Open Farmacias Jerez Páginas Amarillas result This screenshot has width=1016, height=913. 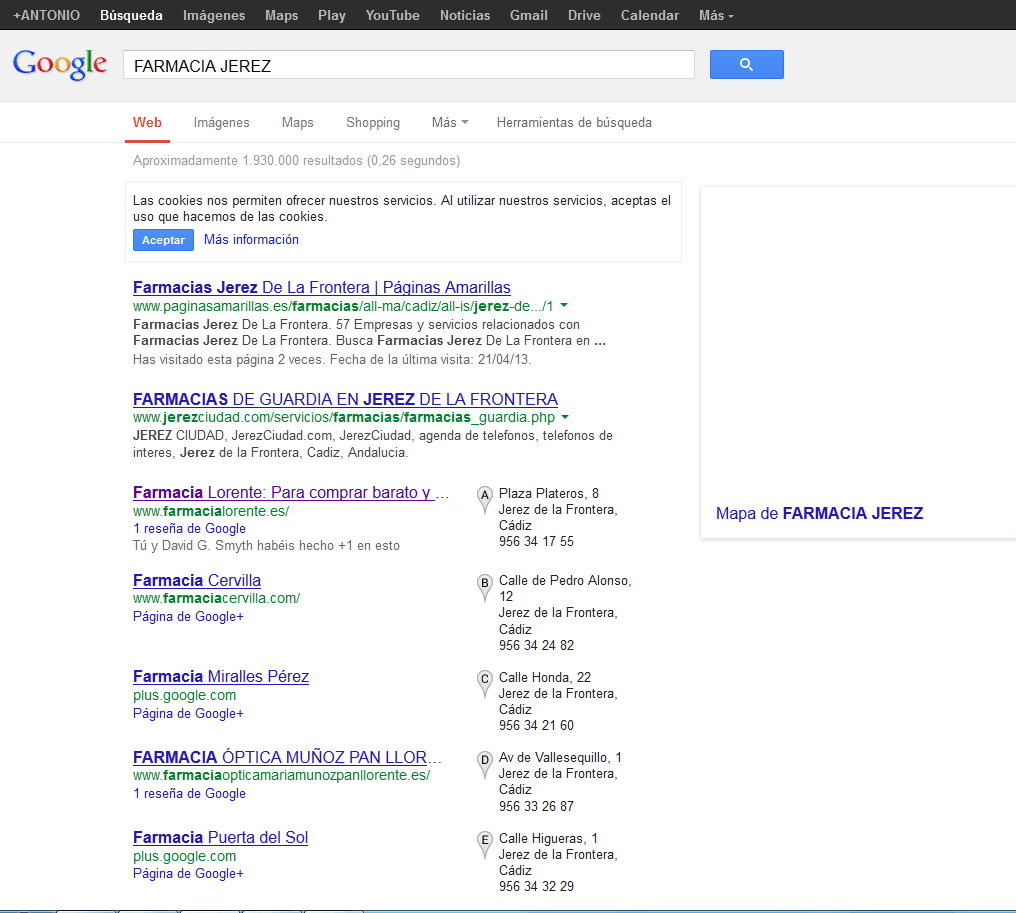pyautogui.click(x=321, y=287)
